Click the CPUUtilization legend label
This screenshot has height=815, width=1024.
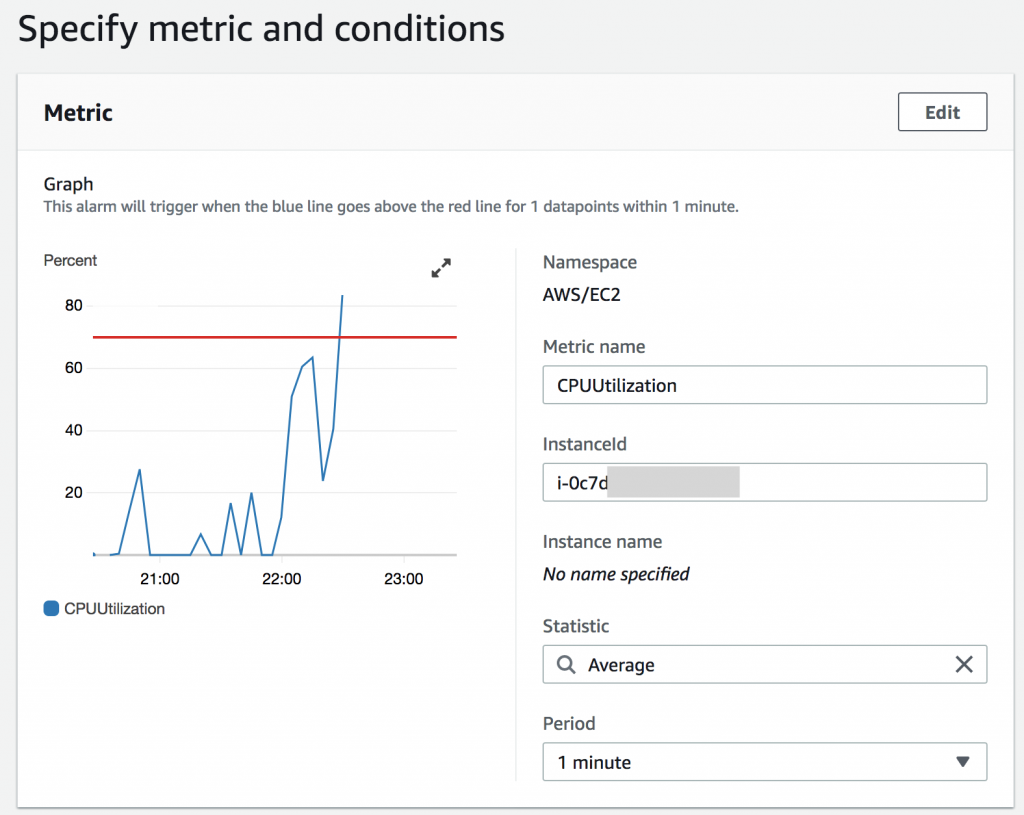click(113, 608)
